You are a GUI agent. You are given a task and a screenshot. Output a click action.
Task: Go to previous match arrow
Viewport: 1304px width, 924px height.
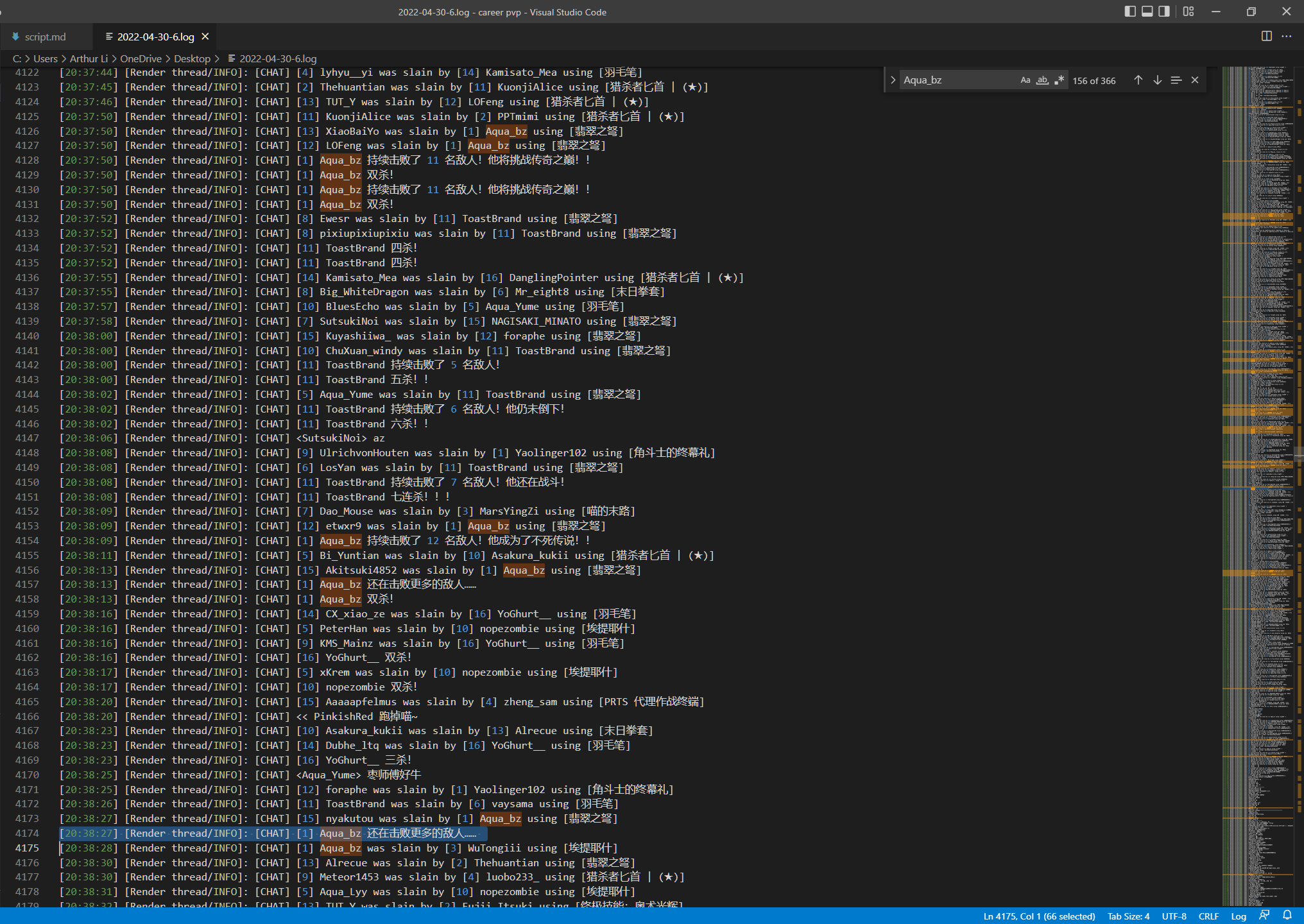[1138, 80]
